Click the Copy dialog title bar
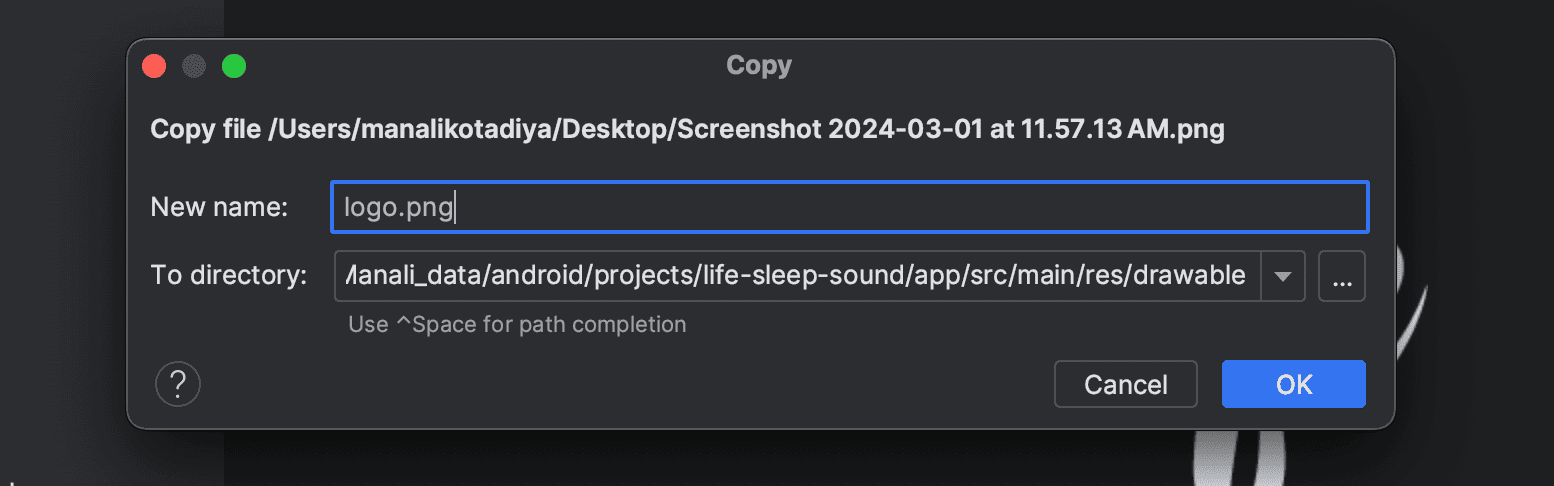The width and height of the screenshot is (1554, 486). pyautogui.click(x=758, y=66)
